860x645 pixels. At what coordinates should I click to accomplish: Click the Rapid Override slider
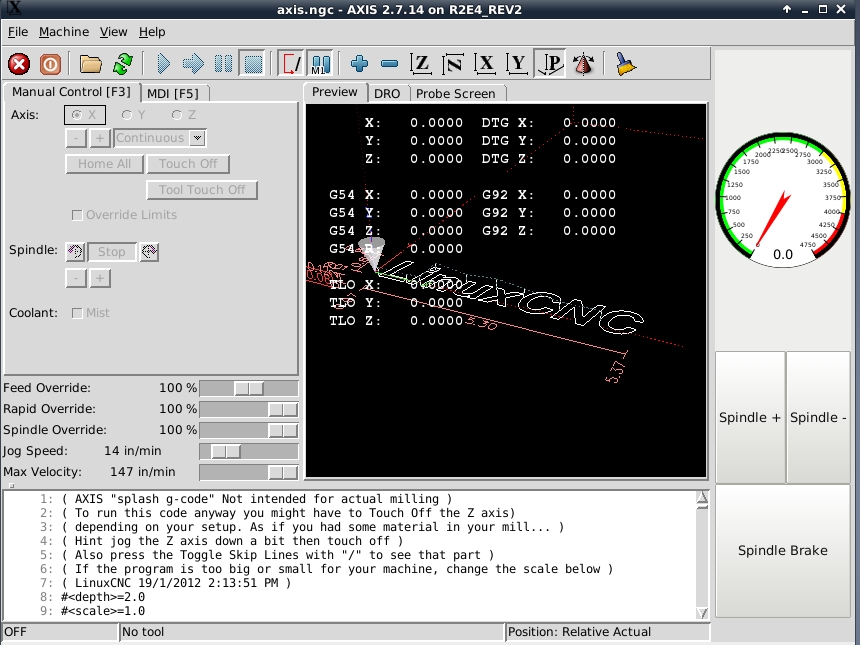tap(249, 410)
